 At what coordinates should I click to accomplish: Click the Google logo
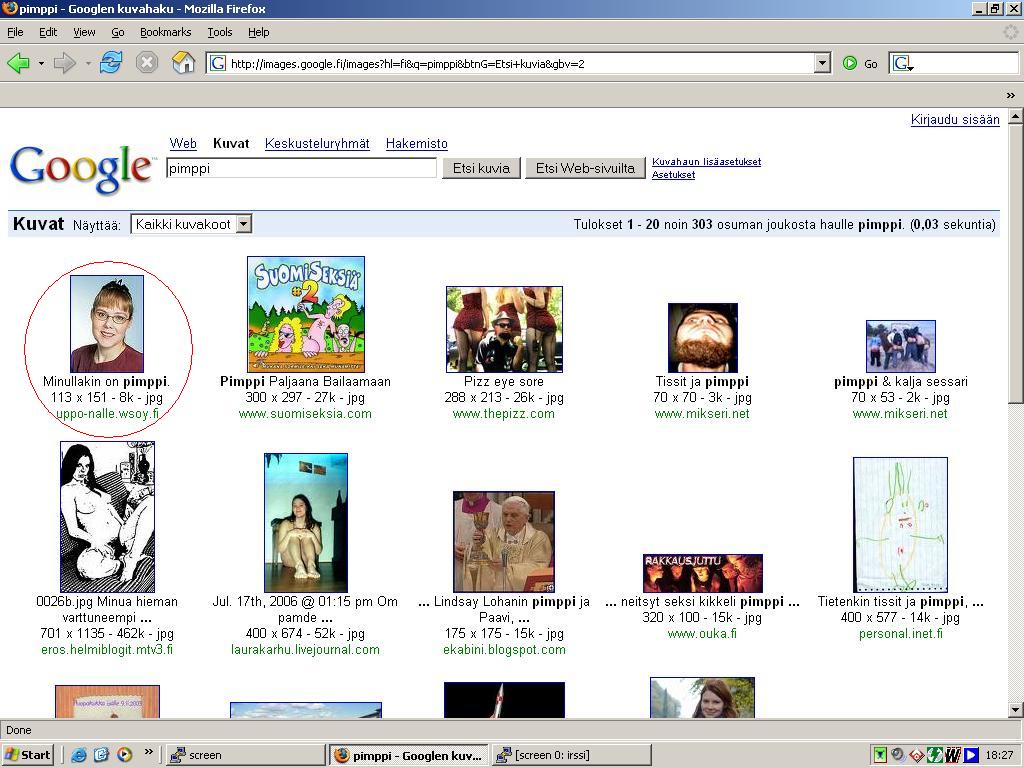(81, 168)
